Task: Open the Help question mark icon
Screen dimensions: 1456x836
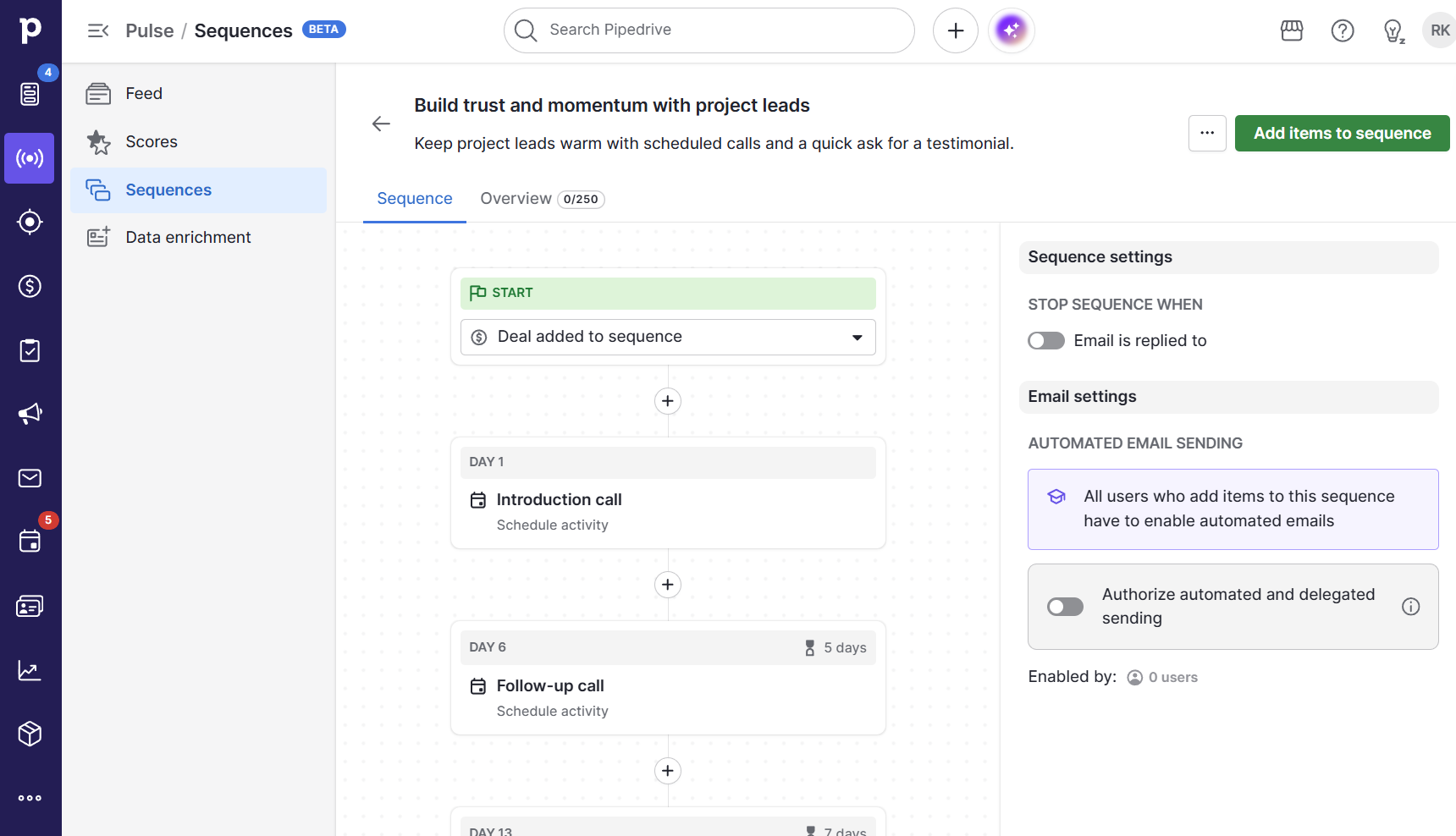Action: point(1343,30)
